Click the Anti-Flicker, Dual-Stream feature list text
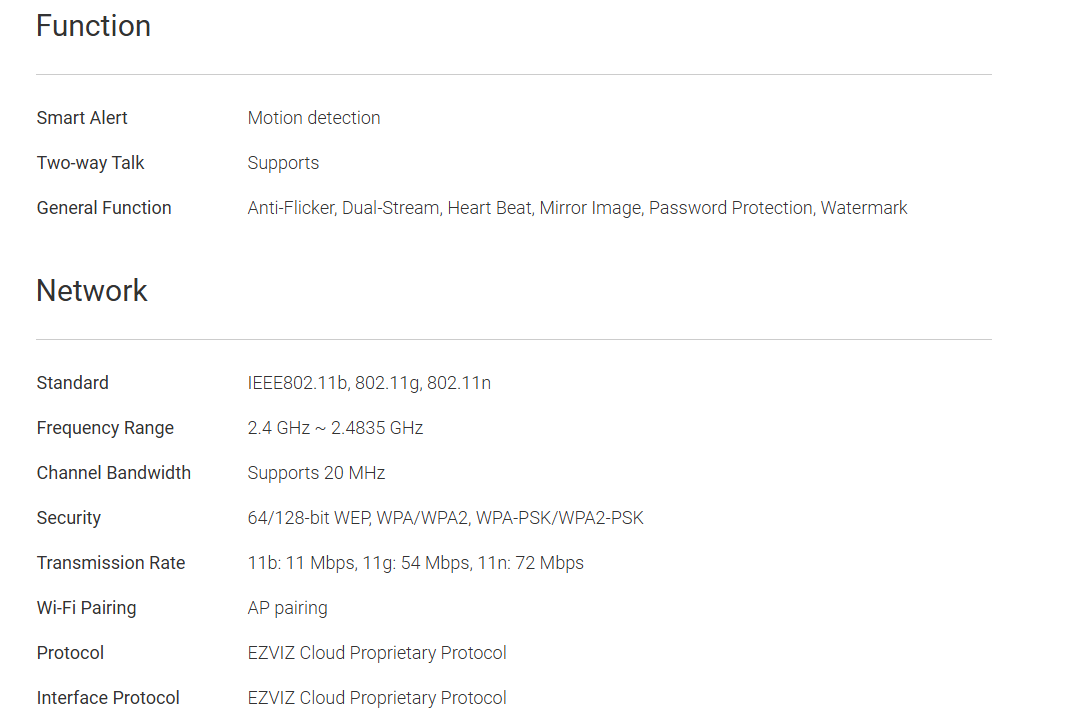 click(577, 208)
